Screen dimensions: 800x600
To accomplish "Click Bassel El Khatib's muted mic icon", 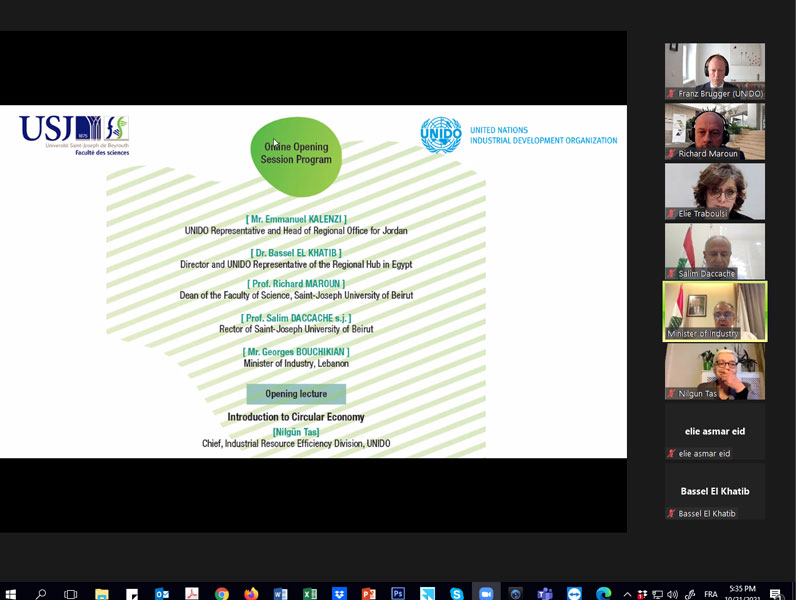I will 672,514.
